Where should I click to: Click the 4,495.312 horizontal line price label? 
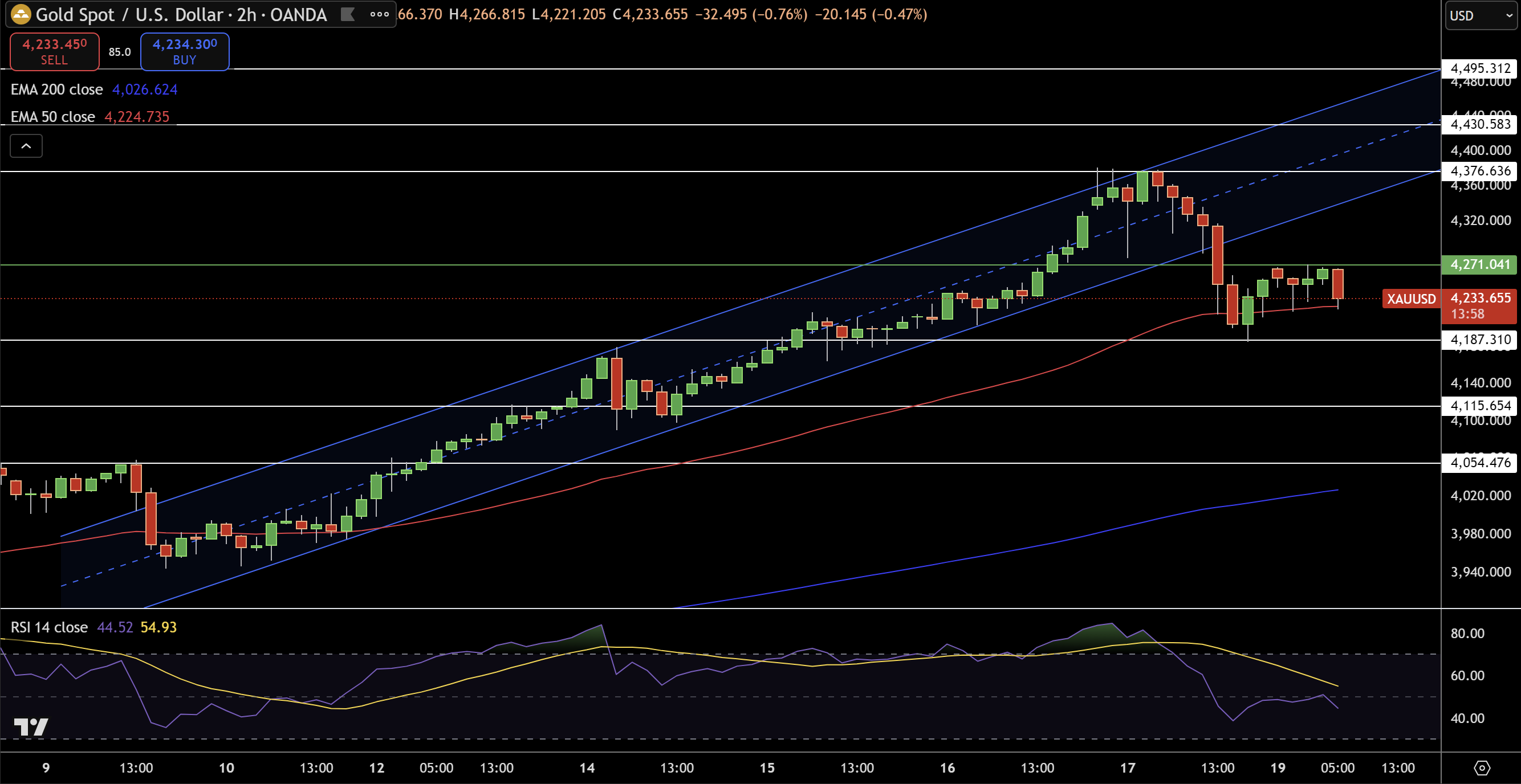tap(1479, 68)
